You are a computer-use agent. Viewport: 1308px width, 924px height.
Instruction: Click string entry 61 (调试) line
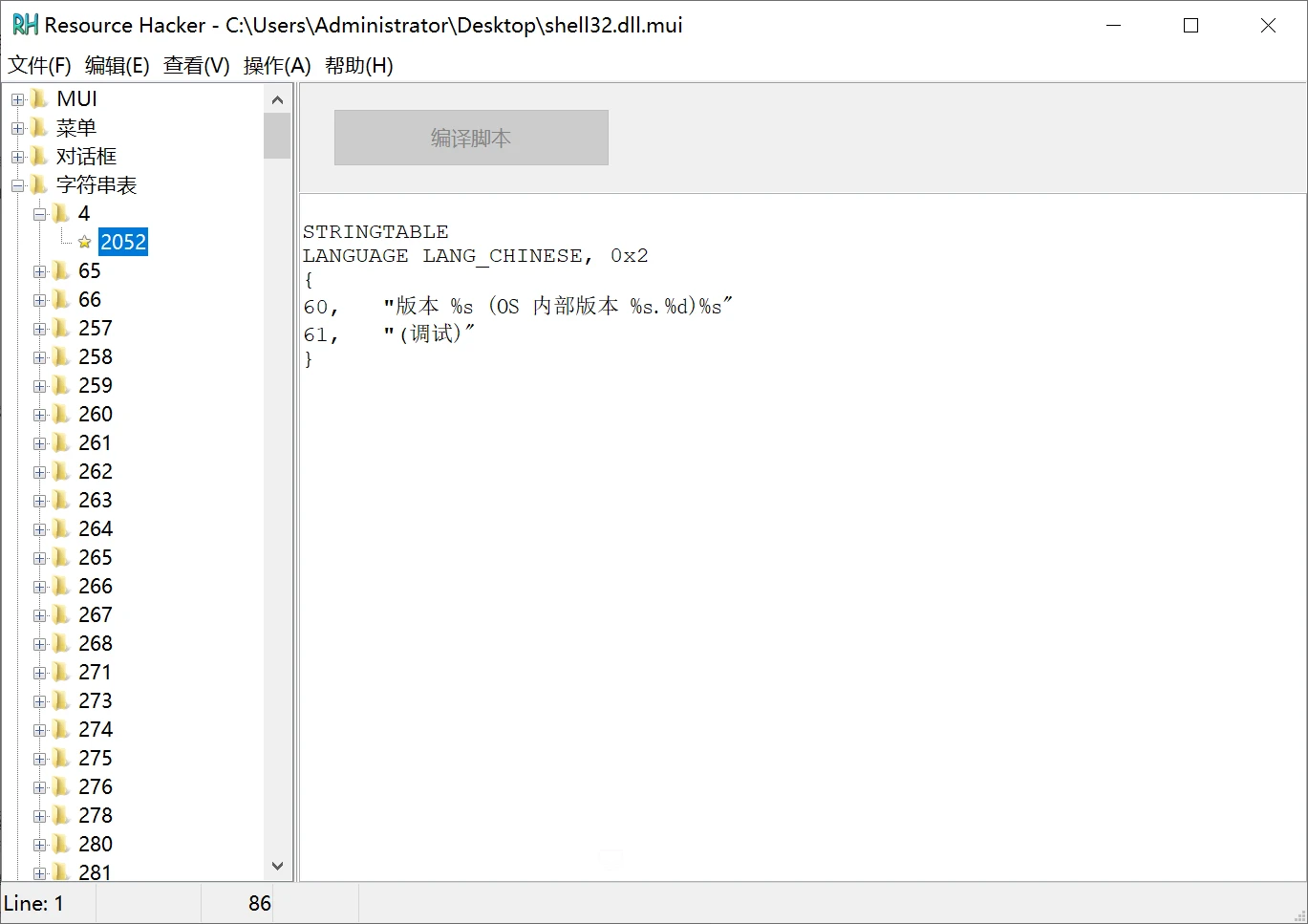389,333
